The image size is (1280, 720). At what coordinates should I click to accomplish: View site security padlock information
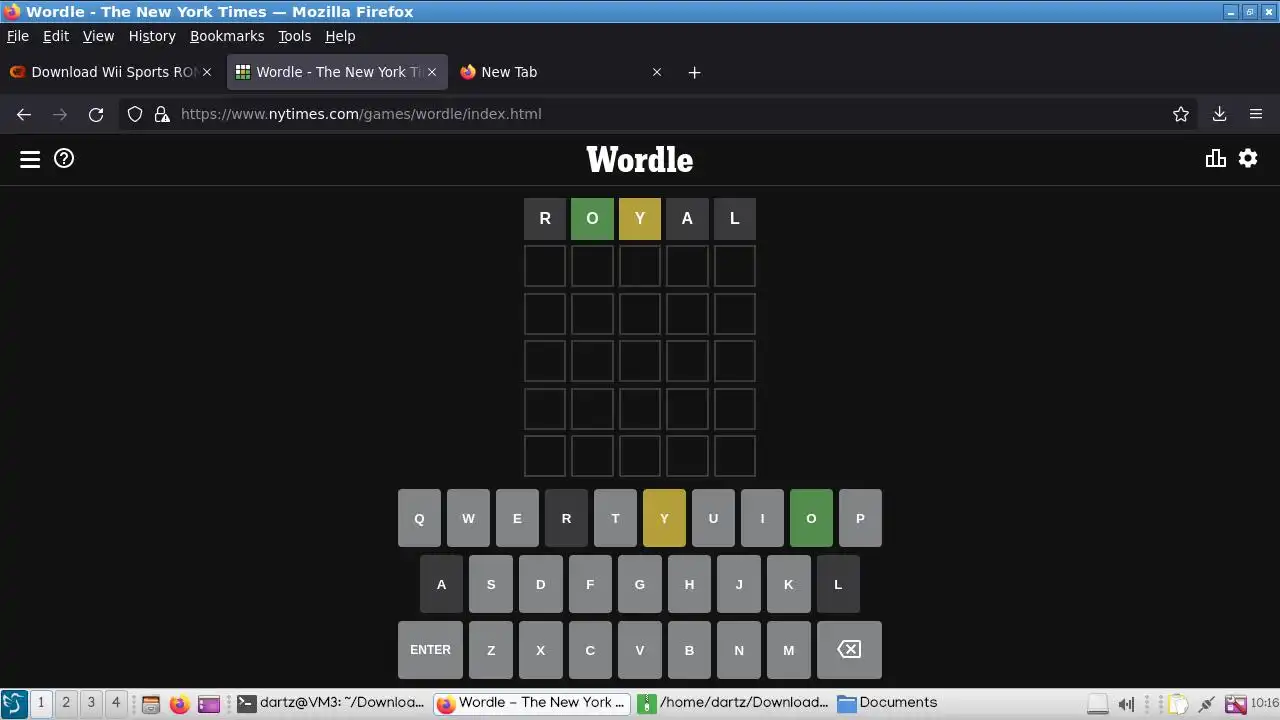pyautogui.click(x=162, y=114)
